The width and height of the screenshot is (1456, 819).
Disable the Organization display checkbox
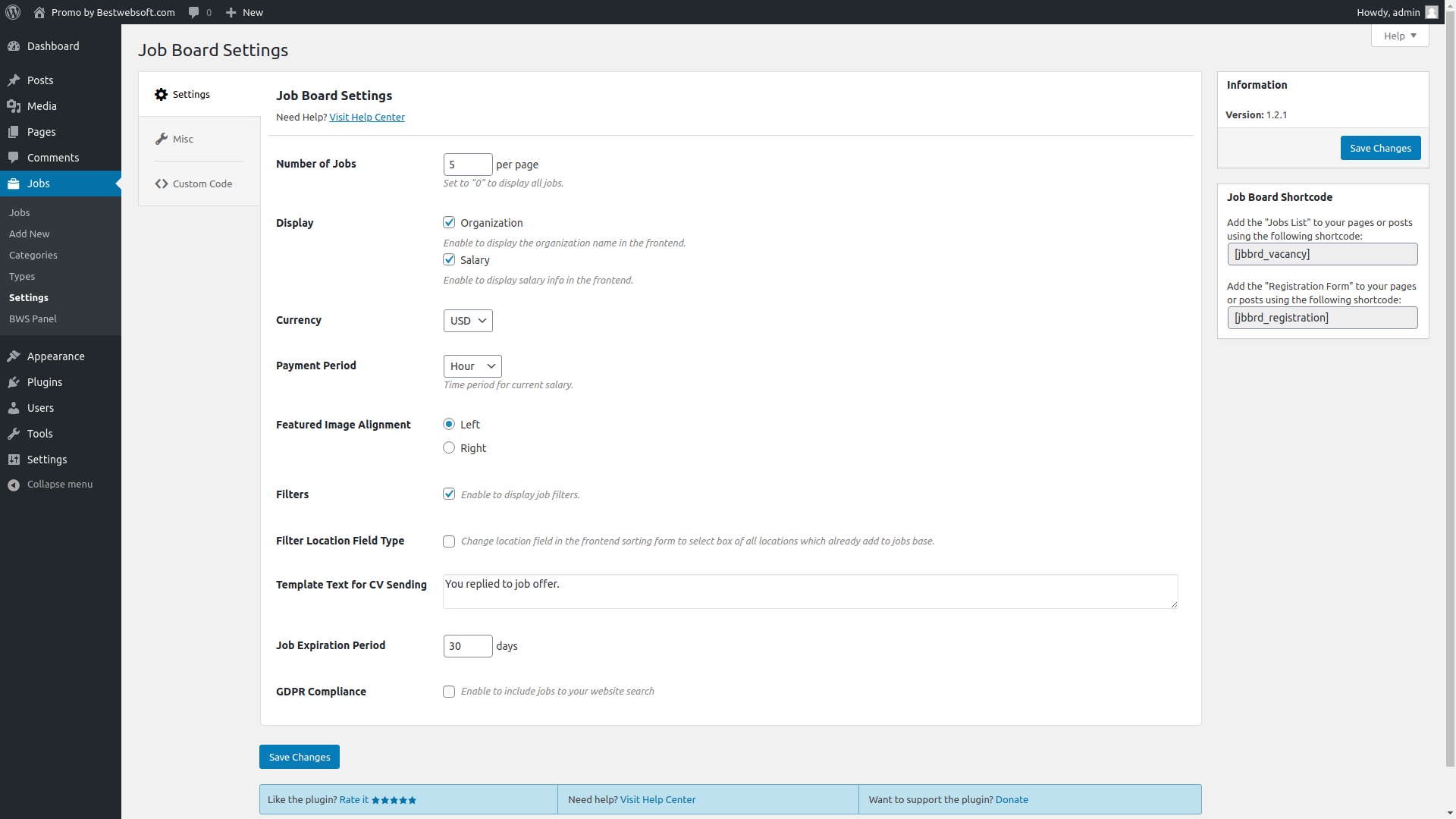pyautogui.click(x=449, y=222)
